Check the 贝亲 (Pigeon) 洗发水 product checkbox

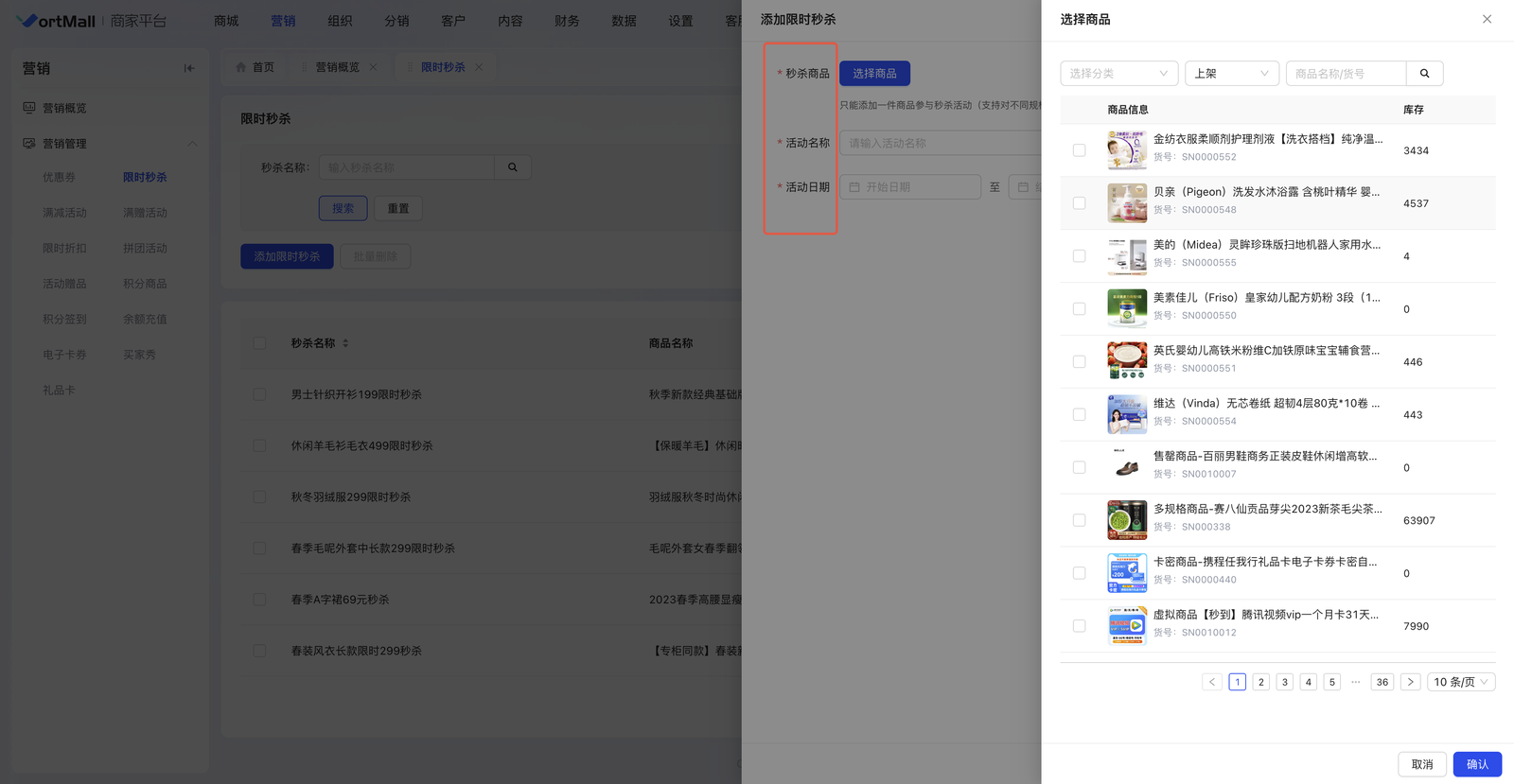[x=1079, y=203]
